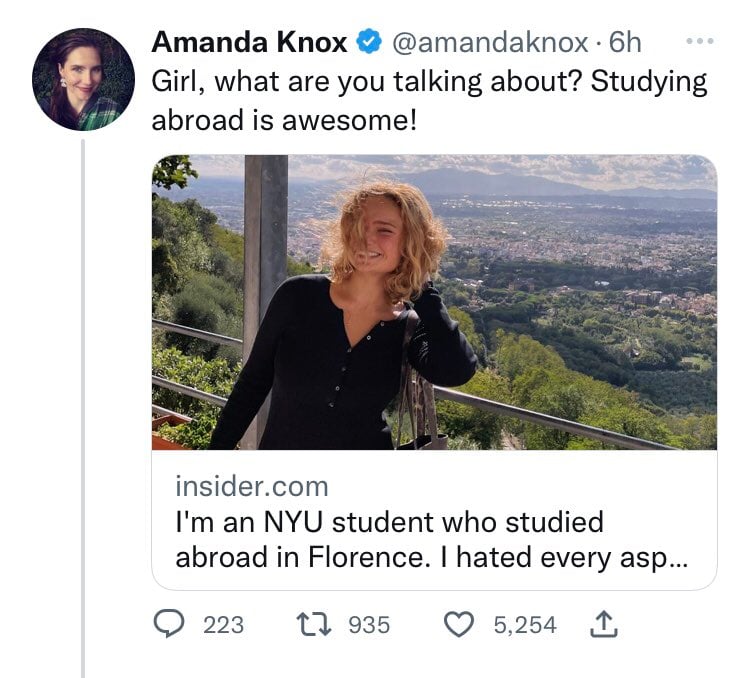Click the blue verified badge

pyautogui.click(x=369, y=43)
